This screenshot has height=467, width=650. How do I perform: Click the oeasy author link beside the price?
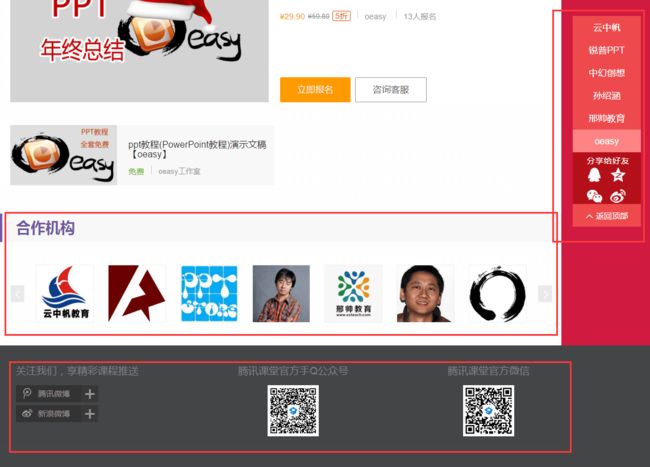coord(375,17)
